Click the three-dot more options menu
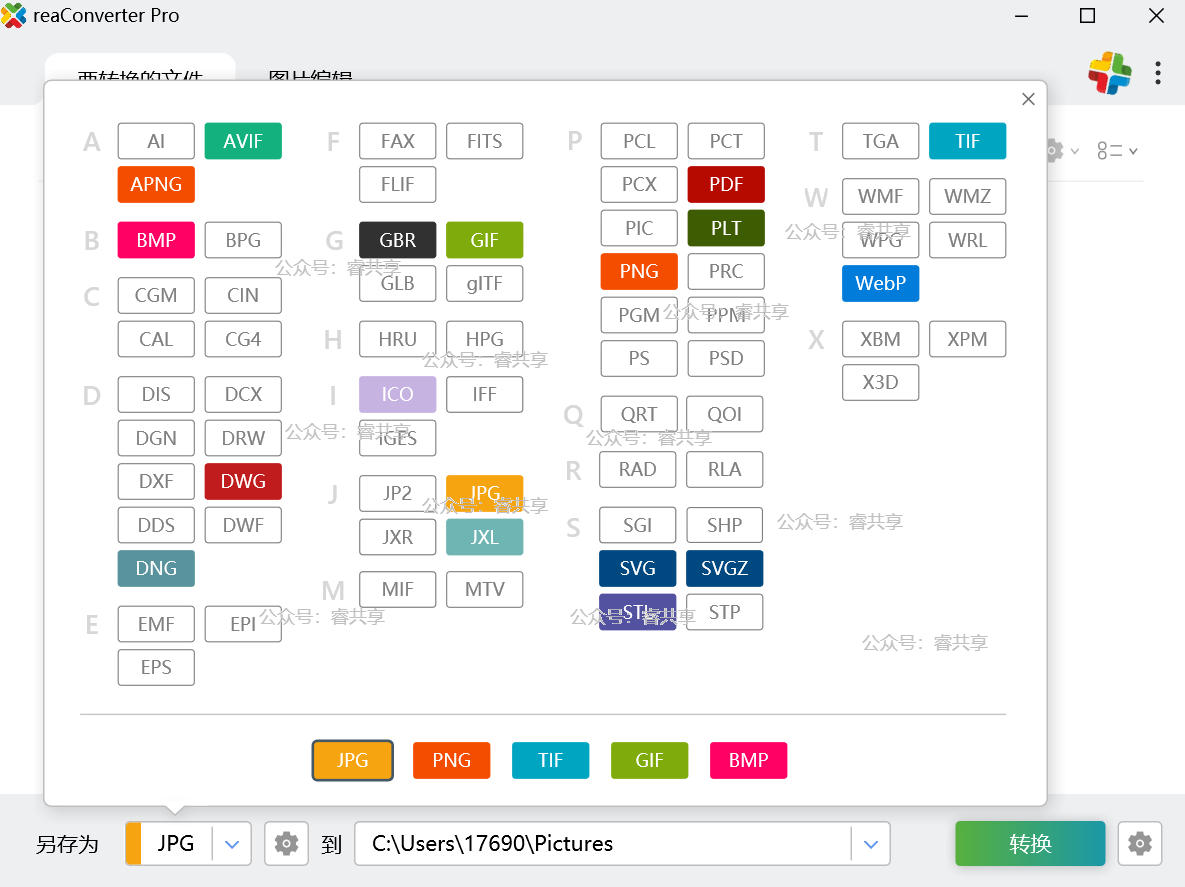1185x887 pixels. point(1157,73)
